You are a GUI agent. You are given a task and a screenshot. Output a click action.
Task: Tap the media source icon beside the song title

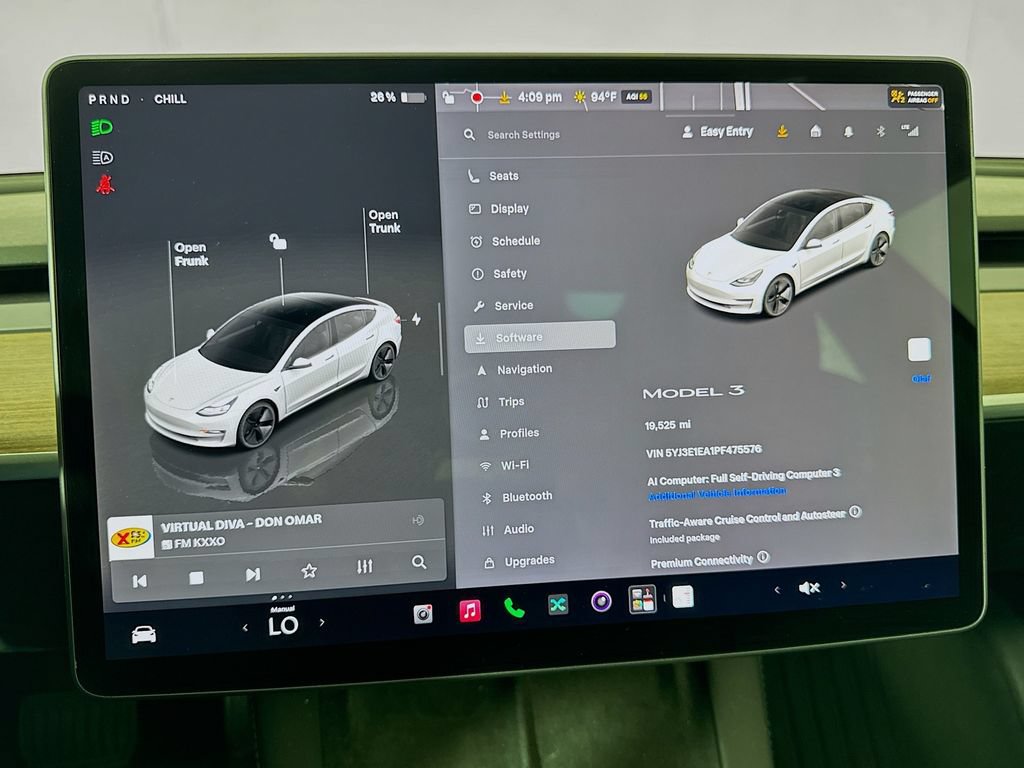pyautogui.click(x=418, y=520)
